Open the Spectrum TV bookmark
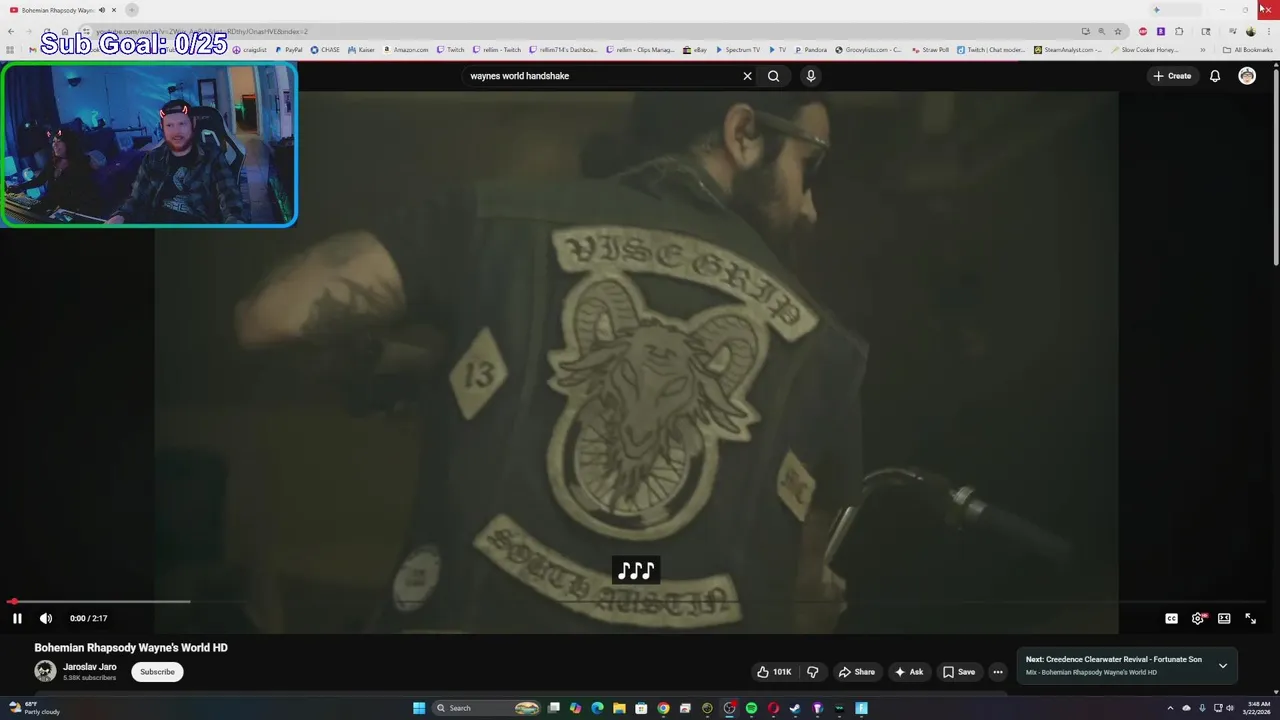Image resolution: width=1280 pixels, height=720 pixels. [x=737, y=49]
